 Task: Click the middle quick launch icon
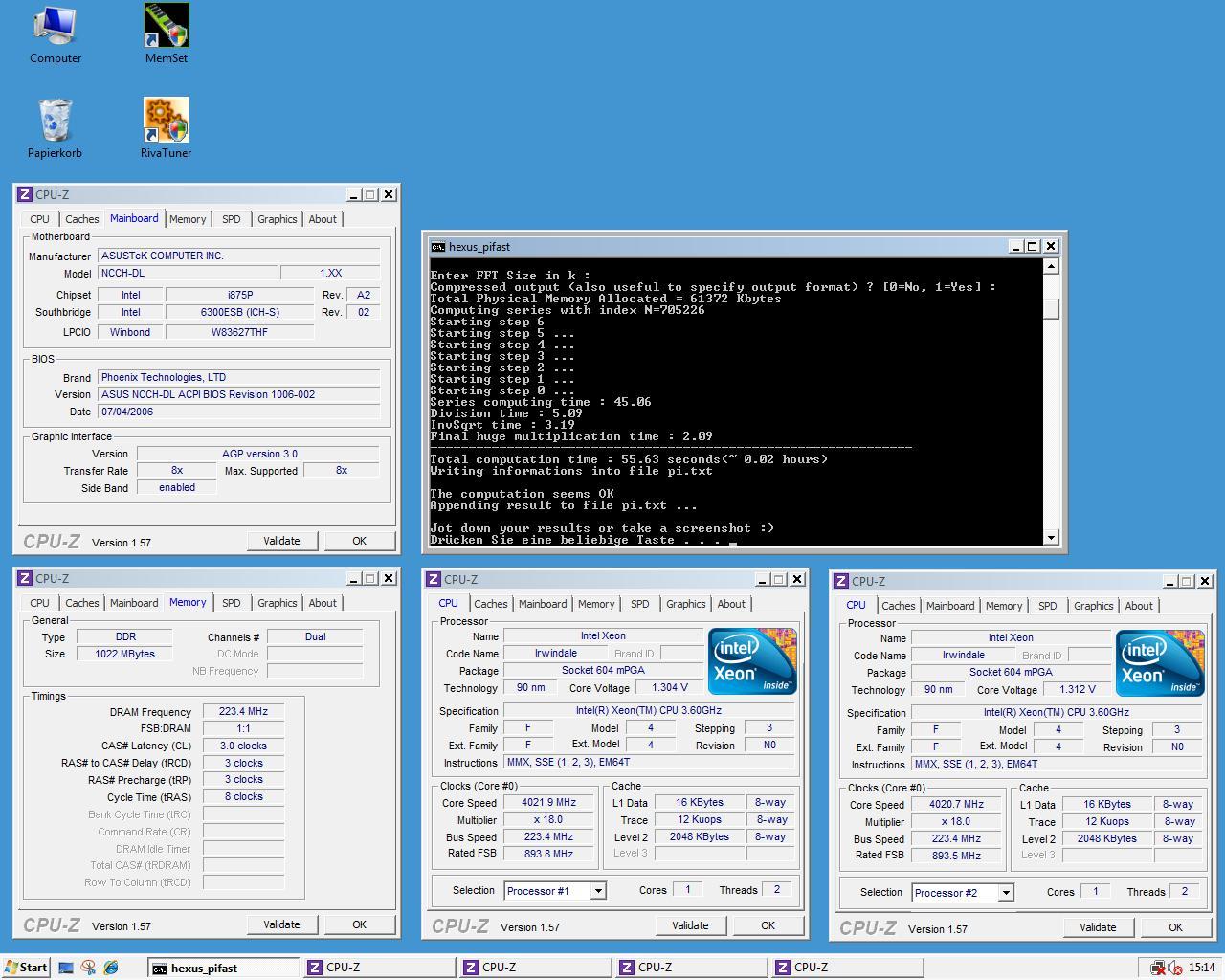pos(88,968)
